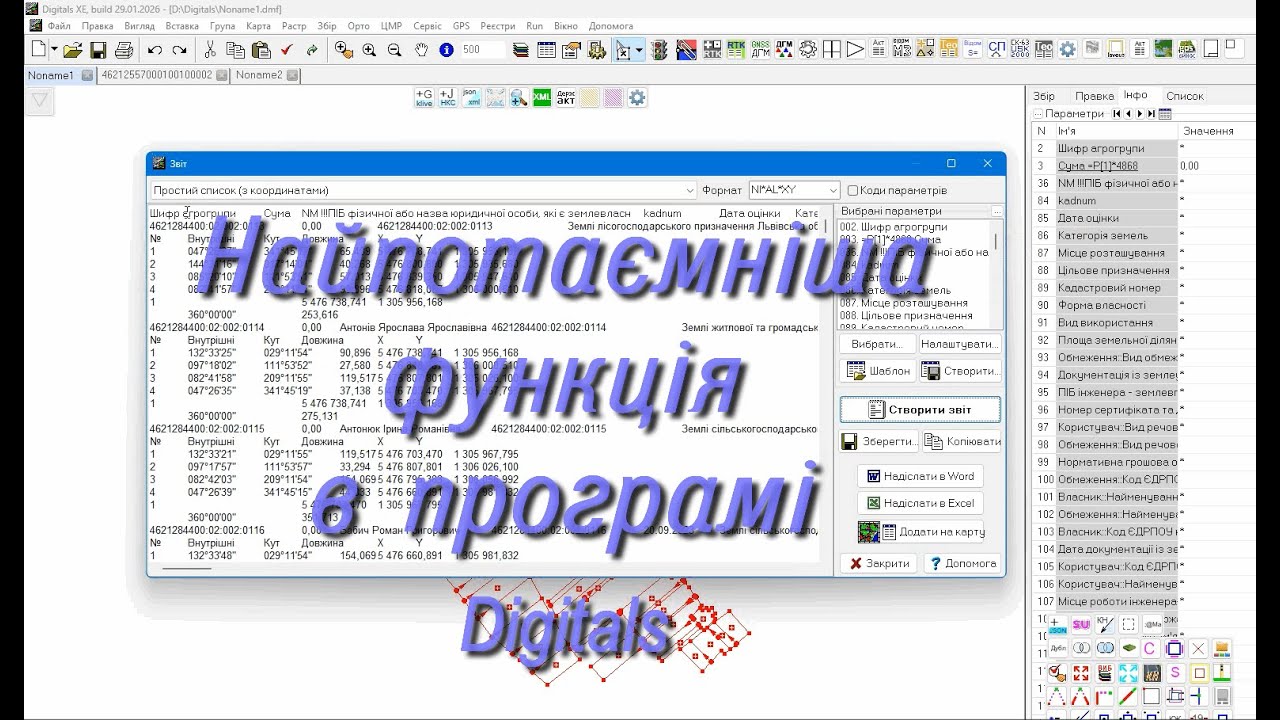Click the traffic light toolbar icon
This screenshot has height=720, width=1280.
660,49
